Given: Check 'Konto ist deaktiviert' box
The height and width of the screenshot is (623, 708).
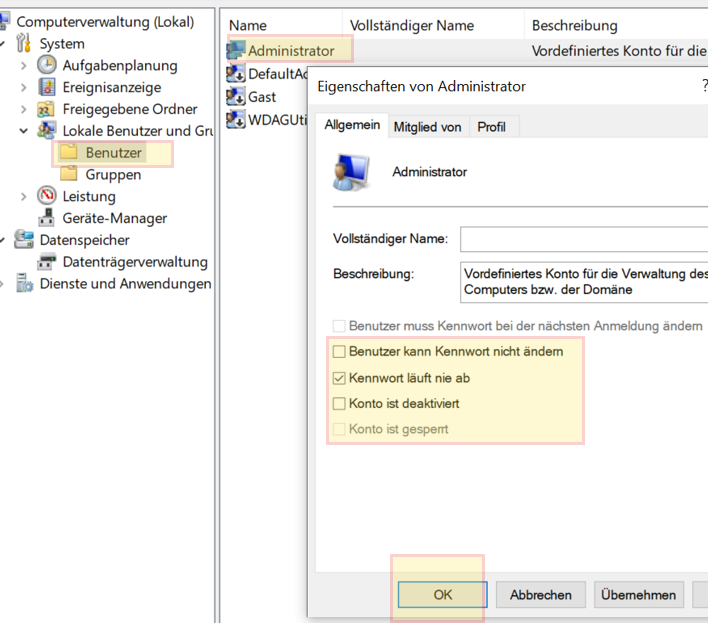Looking at the screenshot, I should [x=339, y=404].
